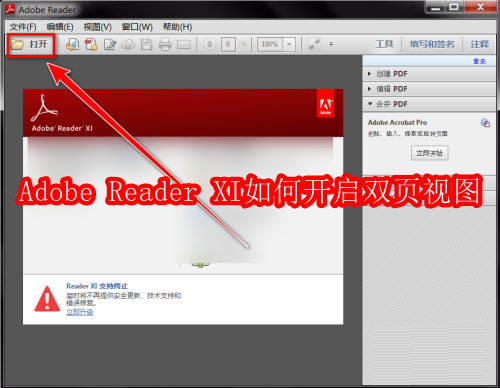Click the Open (打开) folder button
The image size is (500, 388).
(x=30, y=44)
